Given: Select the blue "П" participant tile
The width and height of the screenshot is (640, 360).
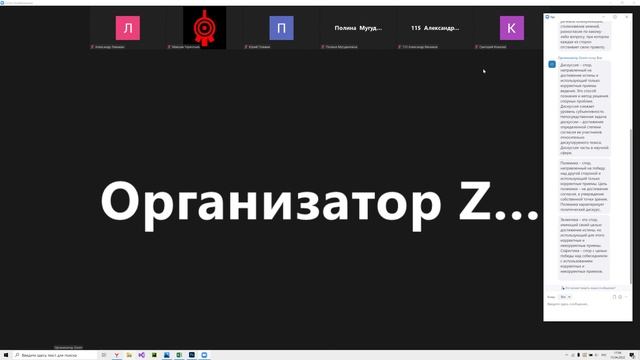Looking at the screenshot, I should (281, 28).
